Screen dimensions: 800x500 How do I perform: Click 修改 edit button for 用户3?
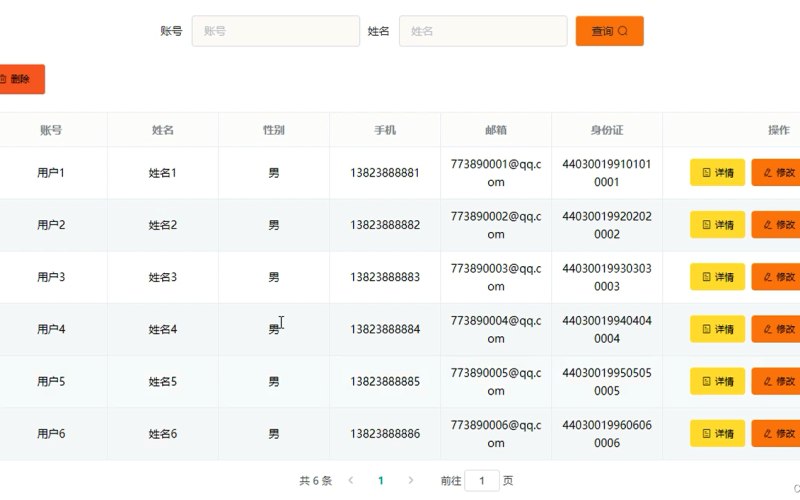(x=776, y=277)
